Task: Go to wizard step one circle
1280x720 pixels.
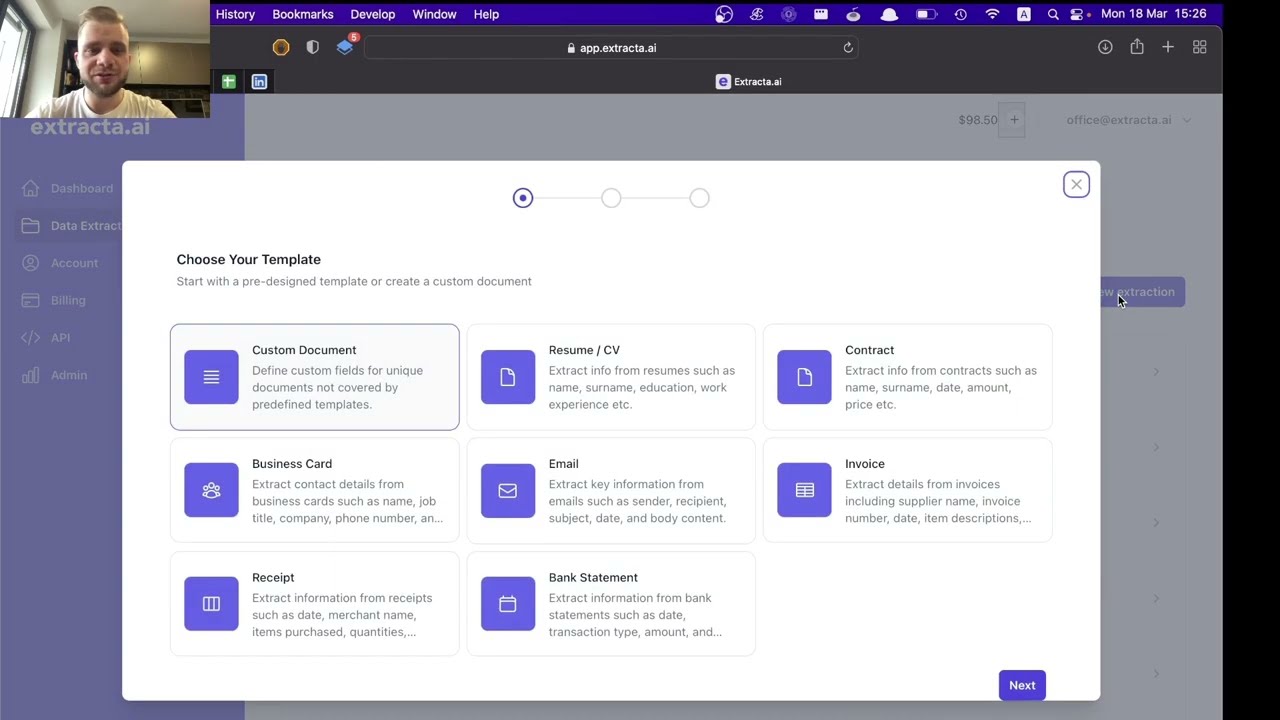Action: [x=523, y=198]
